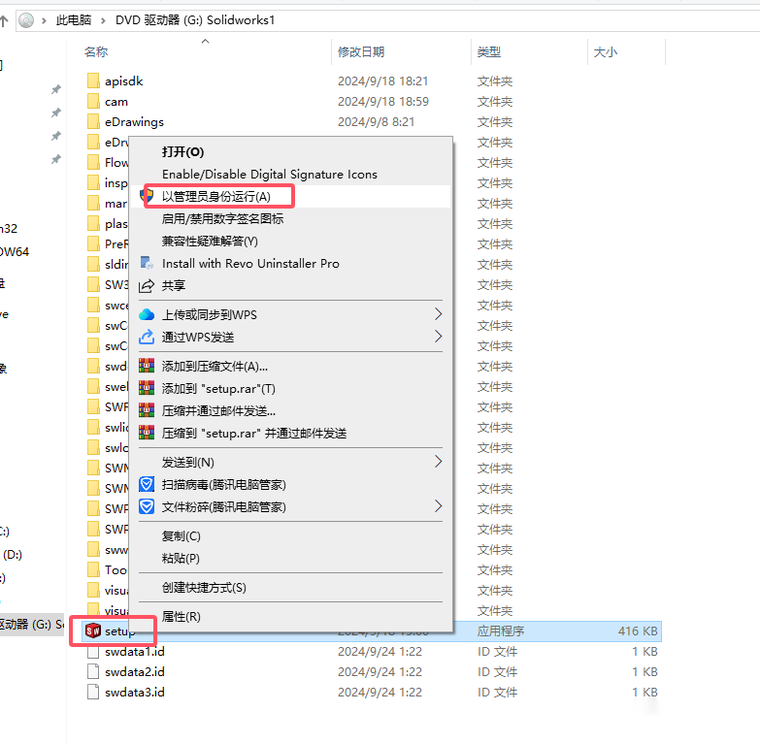
Task: Choose 创建快捷方式(S) menu entry
Action: (204, 587)
